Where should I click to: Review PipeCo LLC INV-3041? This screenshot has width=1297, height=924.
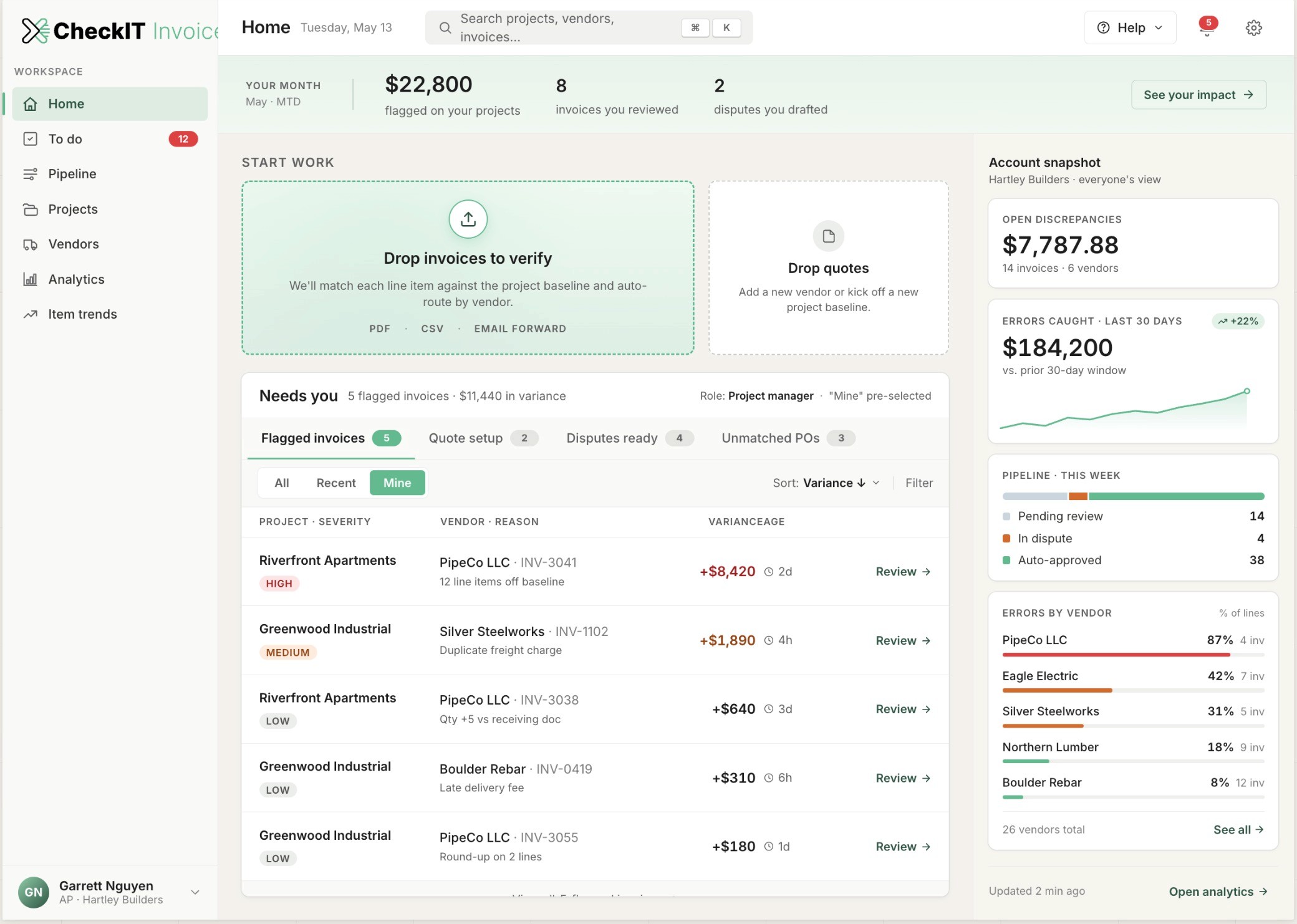903,572
